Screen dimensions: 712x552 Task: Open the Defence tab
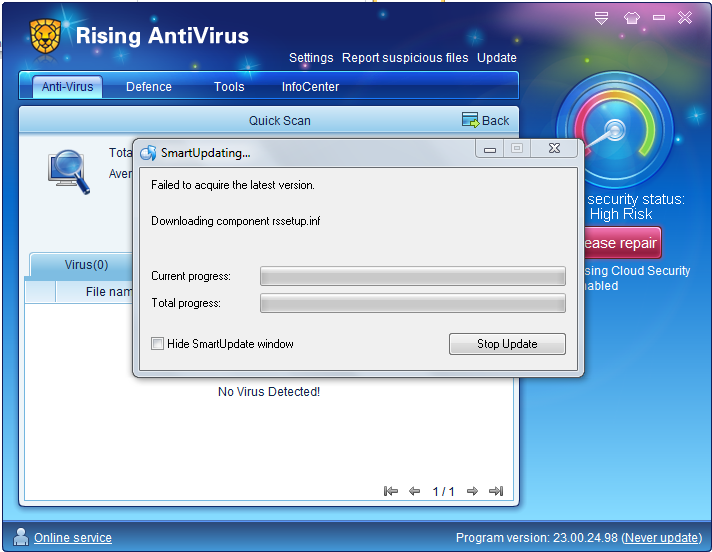[x=149, y=87]
